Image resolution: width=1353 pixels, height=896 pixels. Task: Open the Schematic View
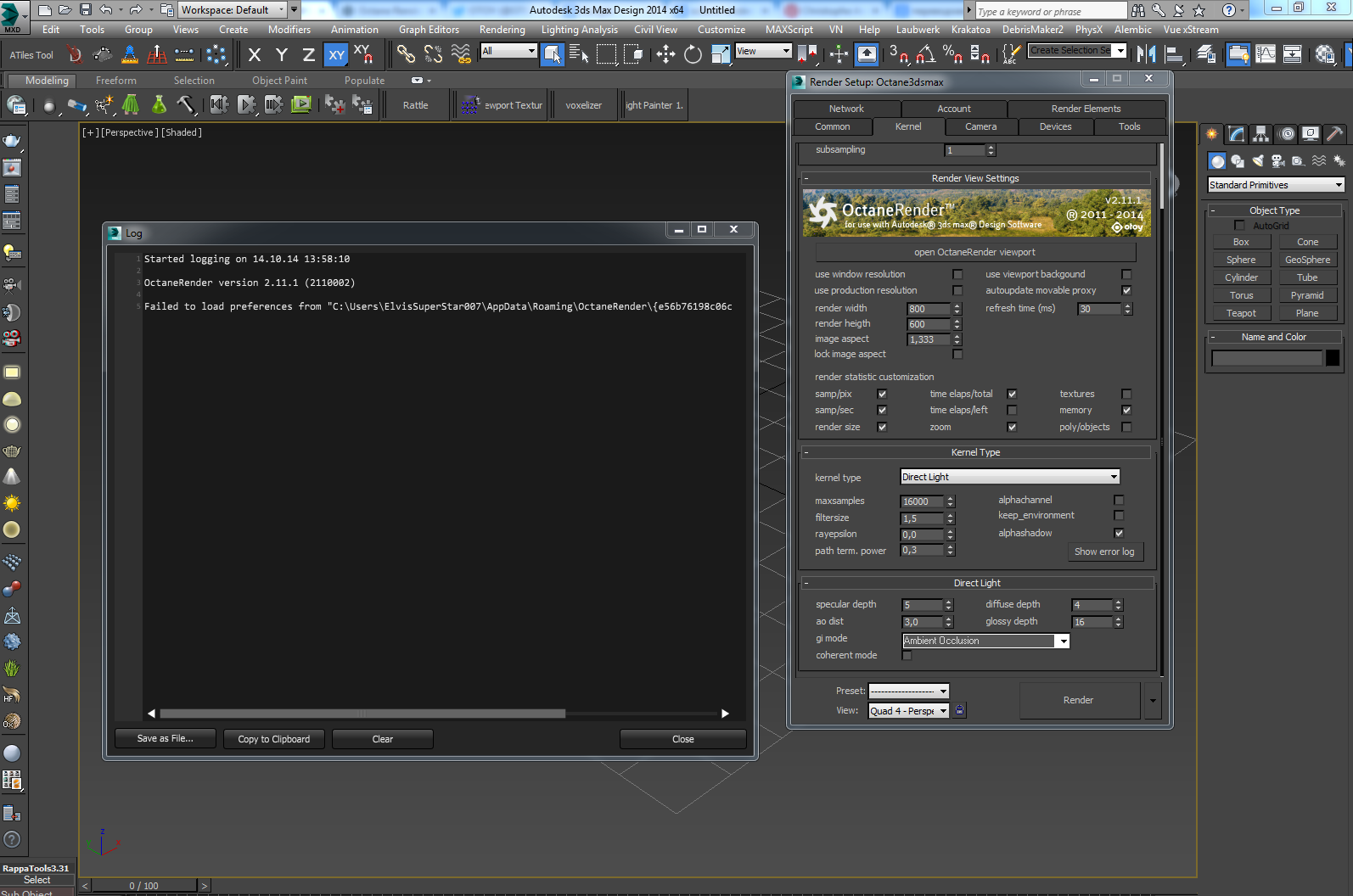[1293, 55]
